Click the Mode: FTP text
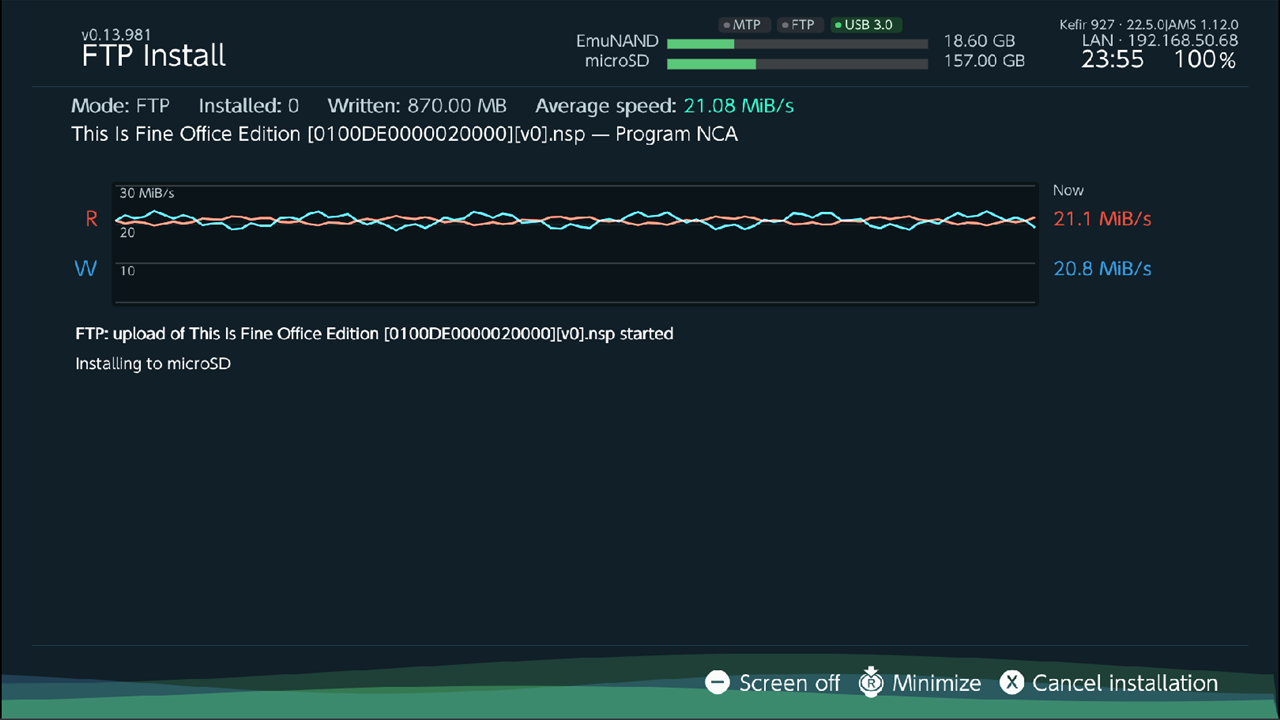1280x720 pixels. pyautogui.click(x=121, y=106)
